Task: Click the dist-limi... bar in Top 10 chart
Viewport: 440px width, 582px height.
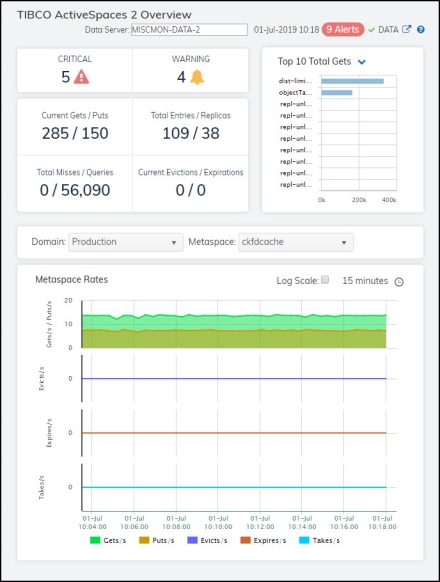Action: click(352, 81)
